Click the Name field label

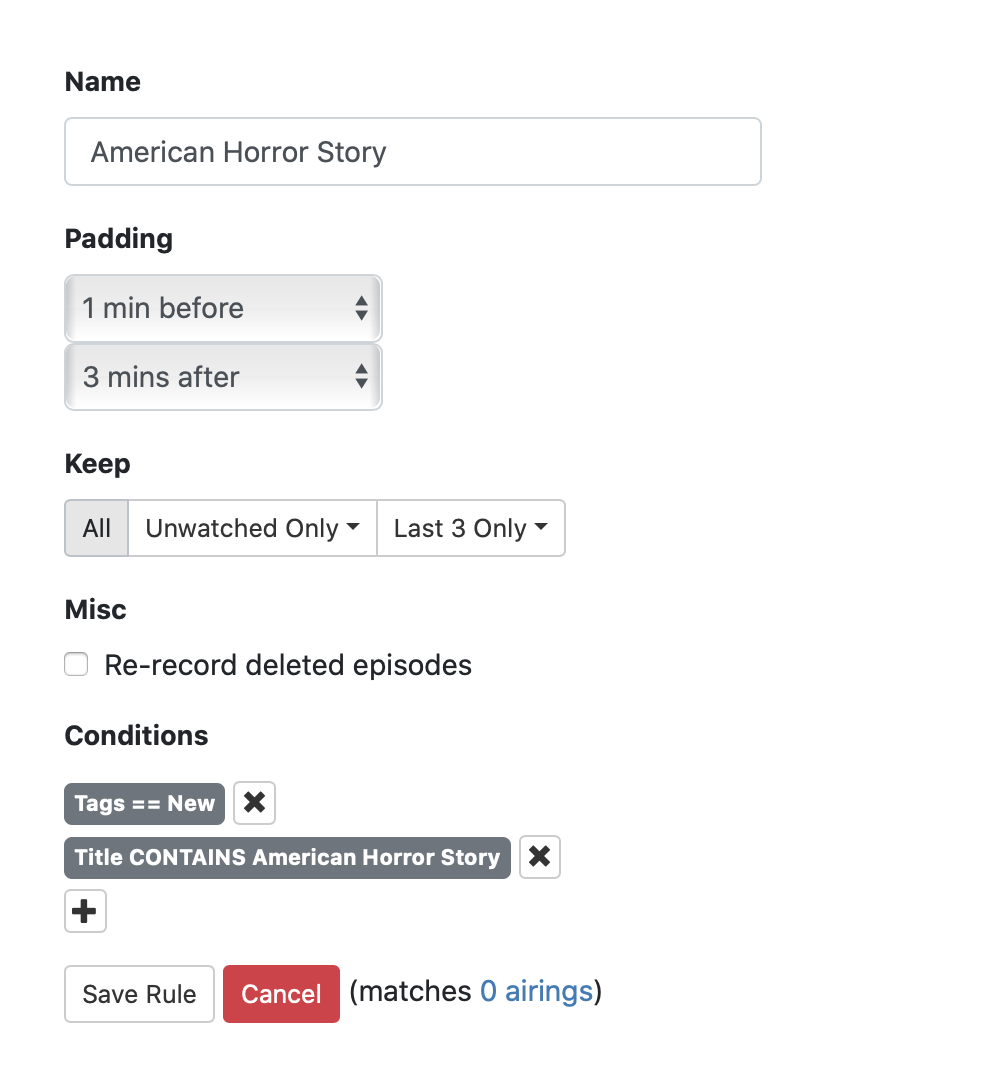[x=102, y=82]
